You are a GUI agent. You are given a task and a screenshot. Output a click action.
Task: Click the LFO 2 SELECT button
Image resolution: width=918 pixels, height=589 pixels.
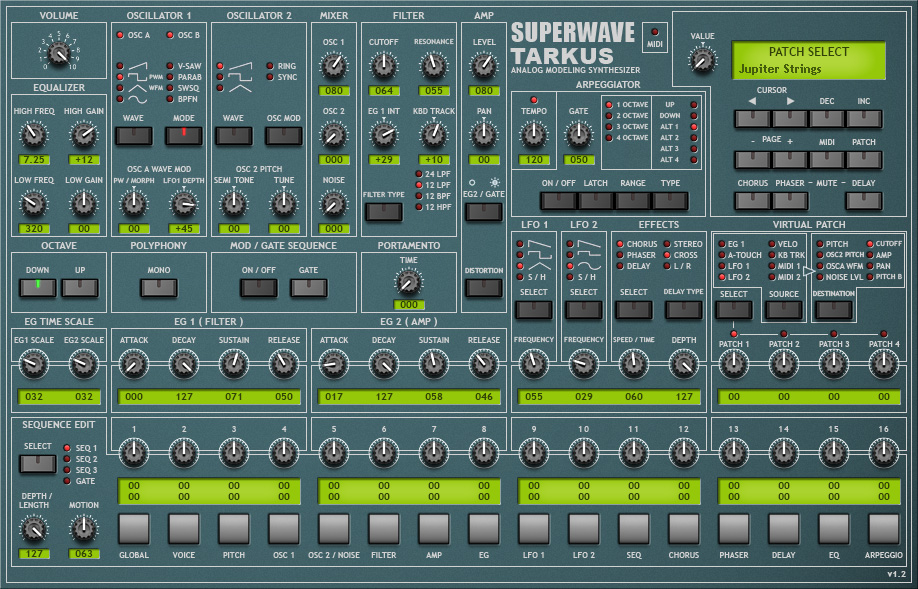click(584, 310)
